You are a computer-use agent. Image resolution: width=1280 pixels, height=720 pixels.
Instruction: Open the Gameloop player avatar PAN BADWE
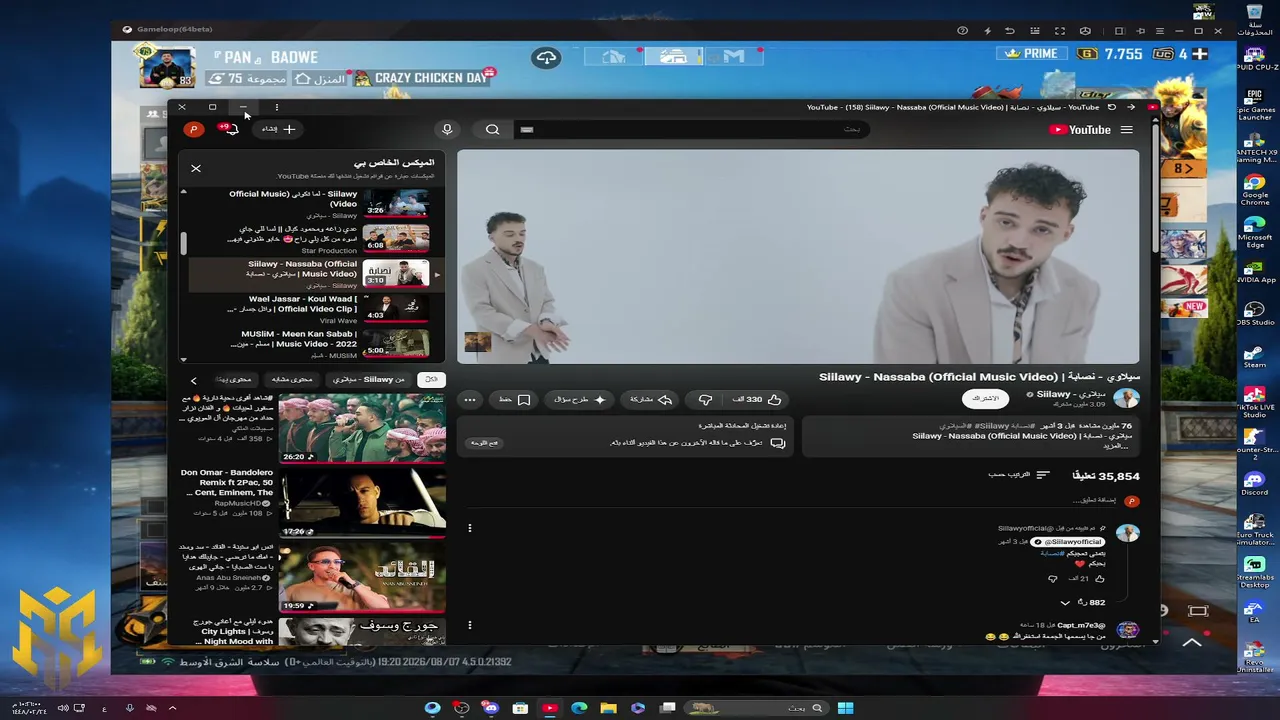pos(167,67)
